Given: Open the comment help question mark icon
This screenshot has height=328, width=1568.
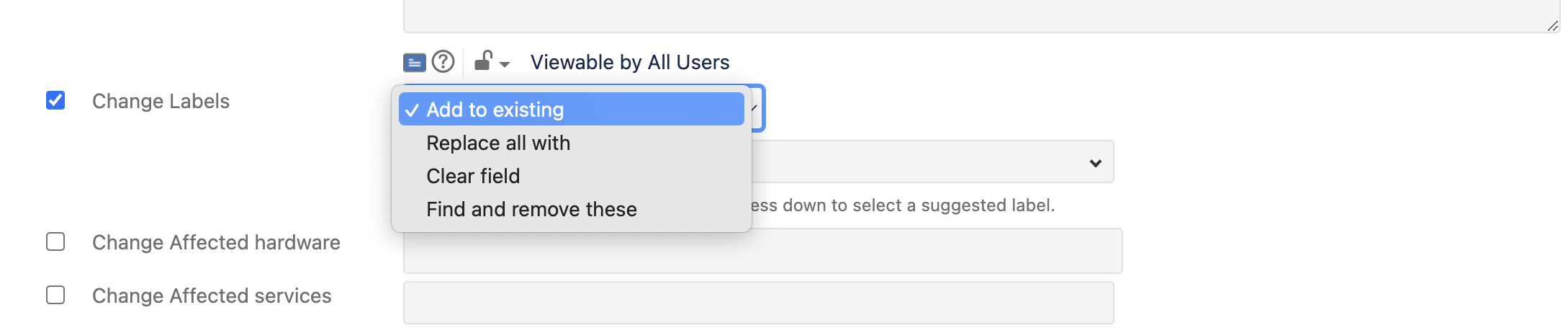Looking at the screenshot, I should pos(443,62).
